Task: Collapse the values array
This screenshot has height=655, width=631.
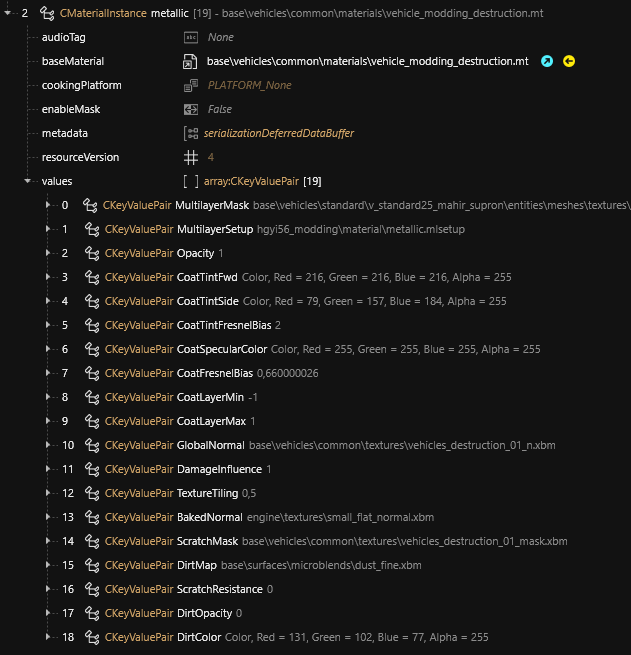Action: click(x=27, y=181)
